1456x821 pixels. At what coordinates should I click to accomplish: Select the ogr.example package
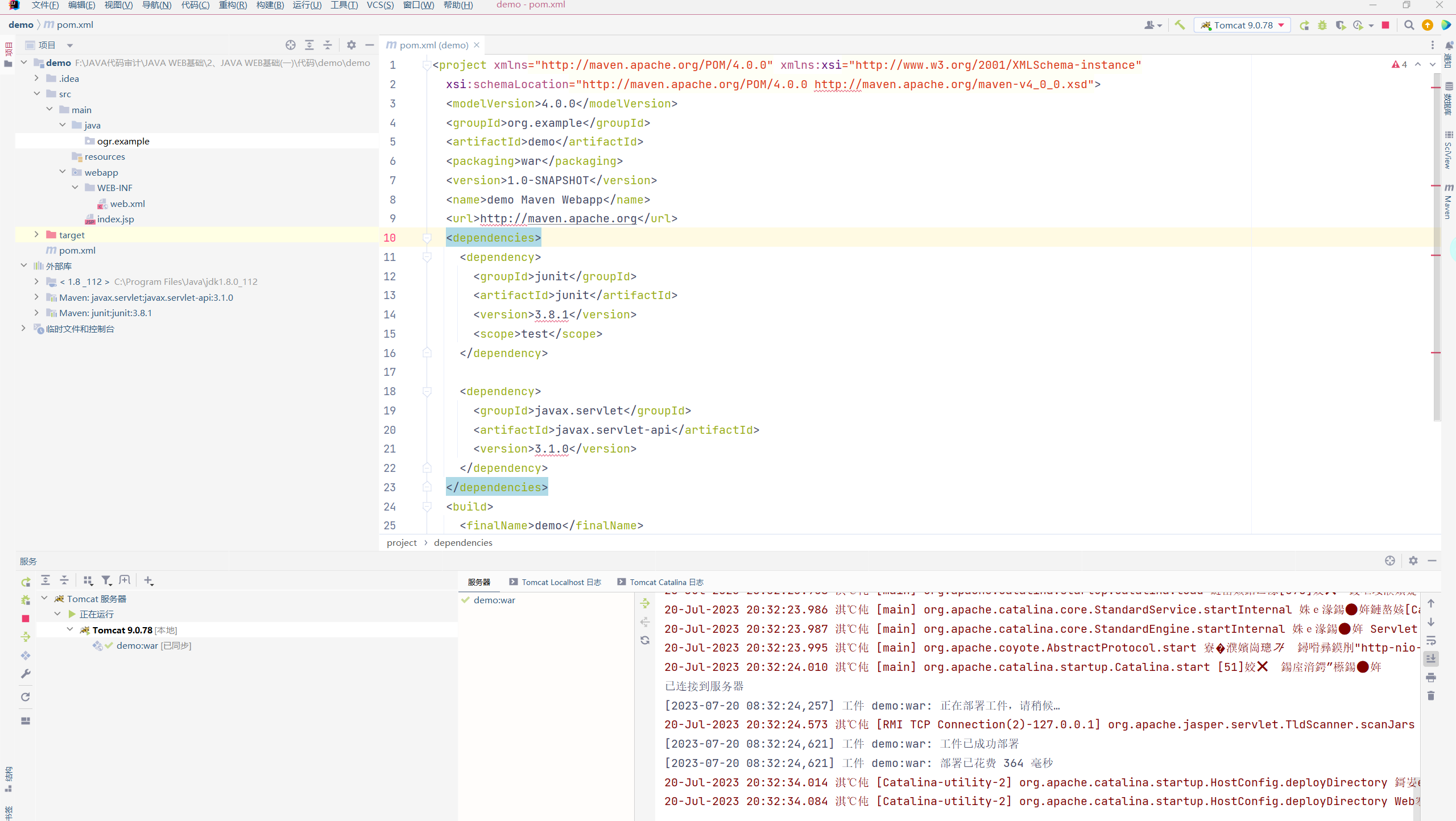tap(123, 141)
